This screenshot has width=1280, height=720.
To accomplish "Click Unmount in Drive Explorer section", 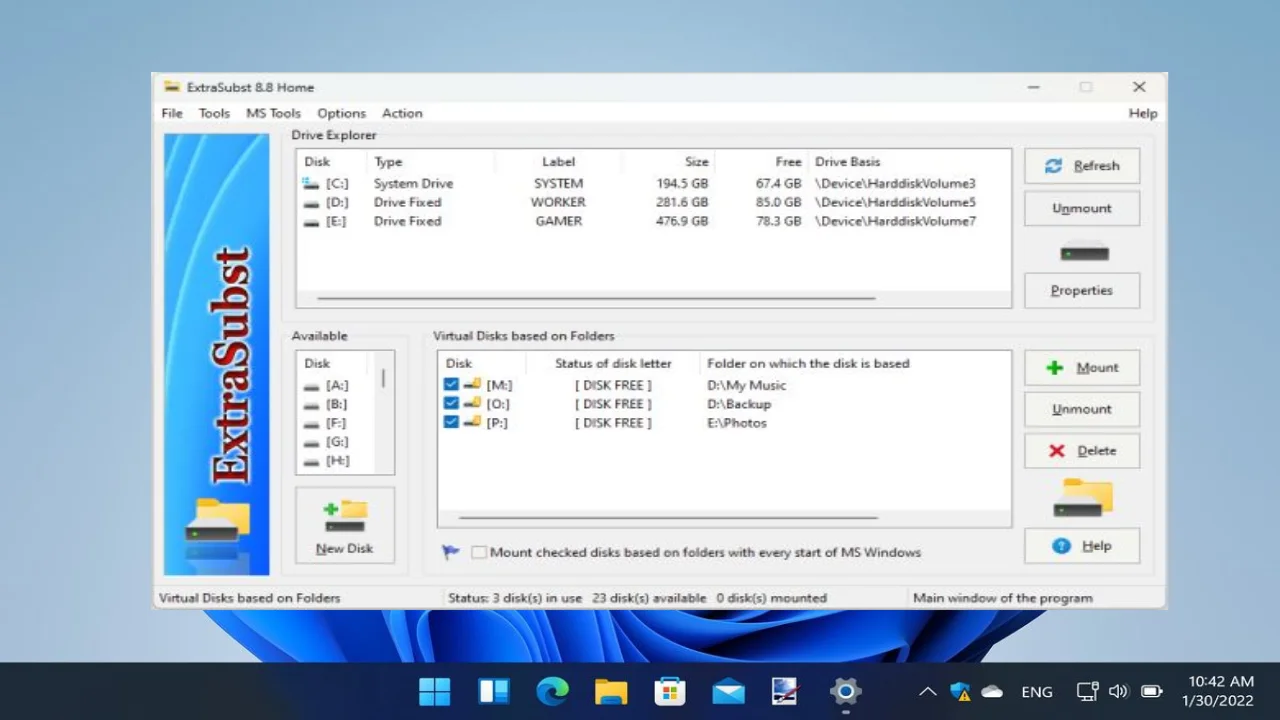I will click(x=1082, y=208).
